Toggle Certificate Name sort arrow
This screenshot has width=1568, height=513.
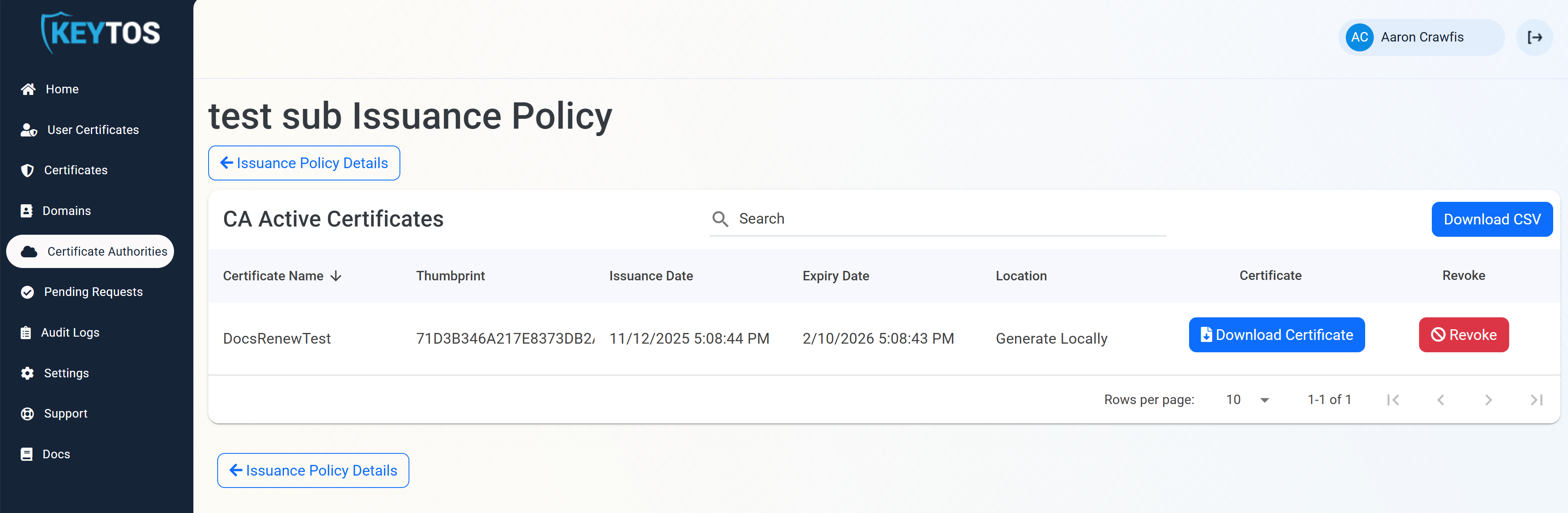pyautogui.click(x=336, y=276)
